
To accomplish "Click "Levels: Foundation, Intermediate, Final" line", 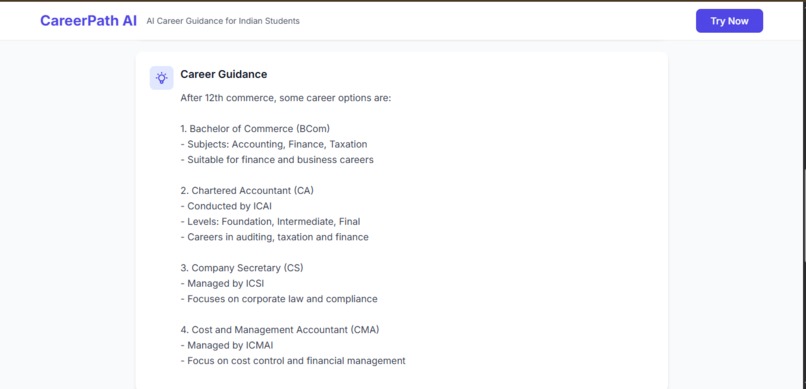I will point(270,221).
